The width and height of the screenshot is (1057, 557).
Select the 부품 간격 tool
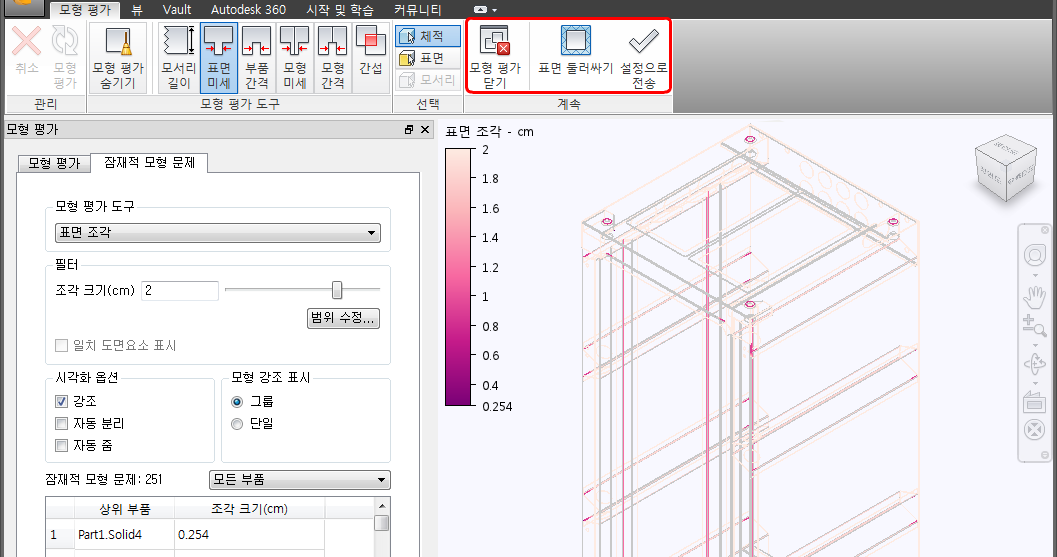pos(256,58)
